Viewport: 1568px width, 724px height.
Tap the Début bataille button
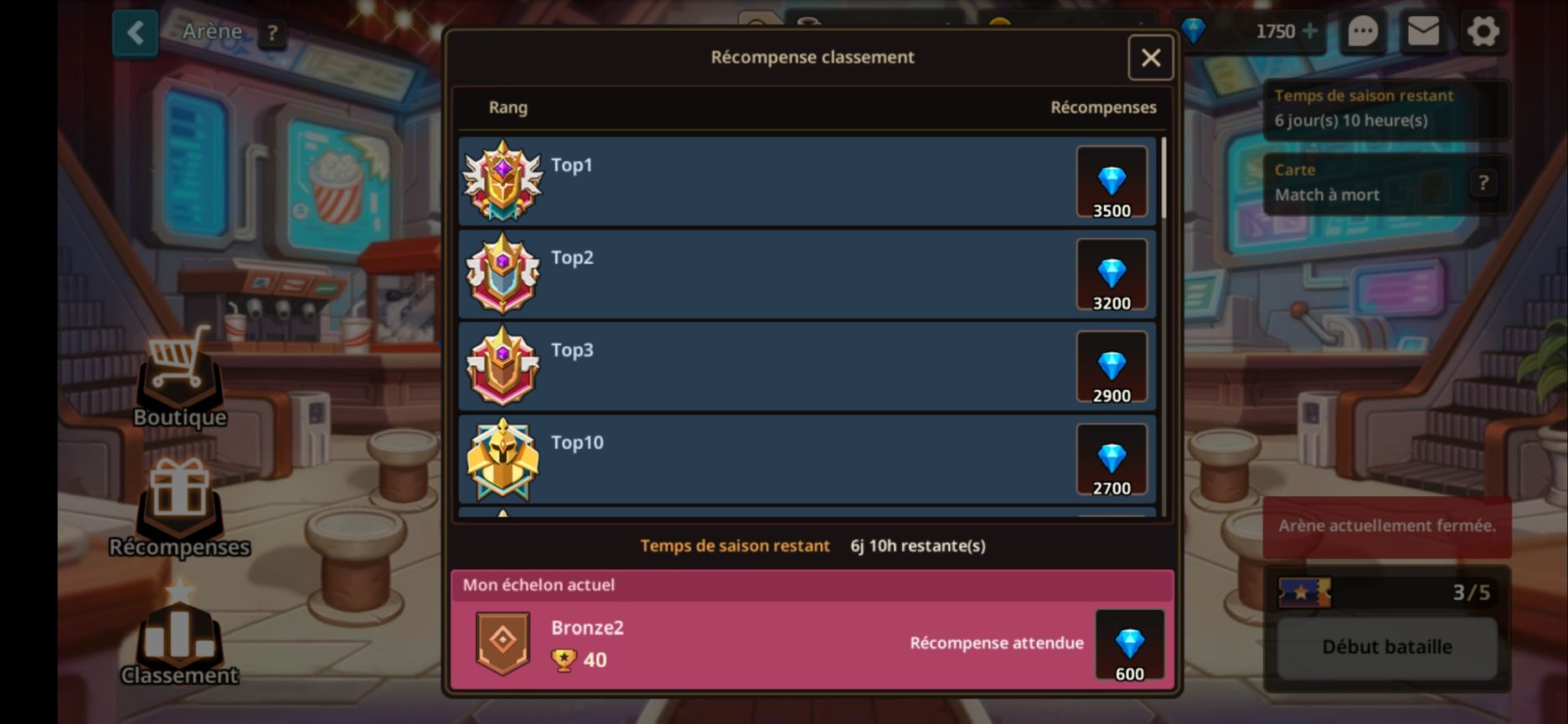tap(1387, 647)
